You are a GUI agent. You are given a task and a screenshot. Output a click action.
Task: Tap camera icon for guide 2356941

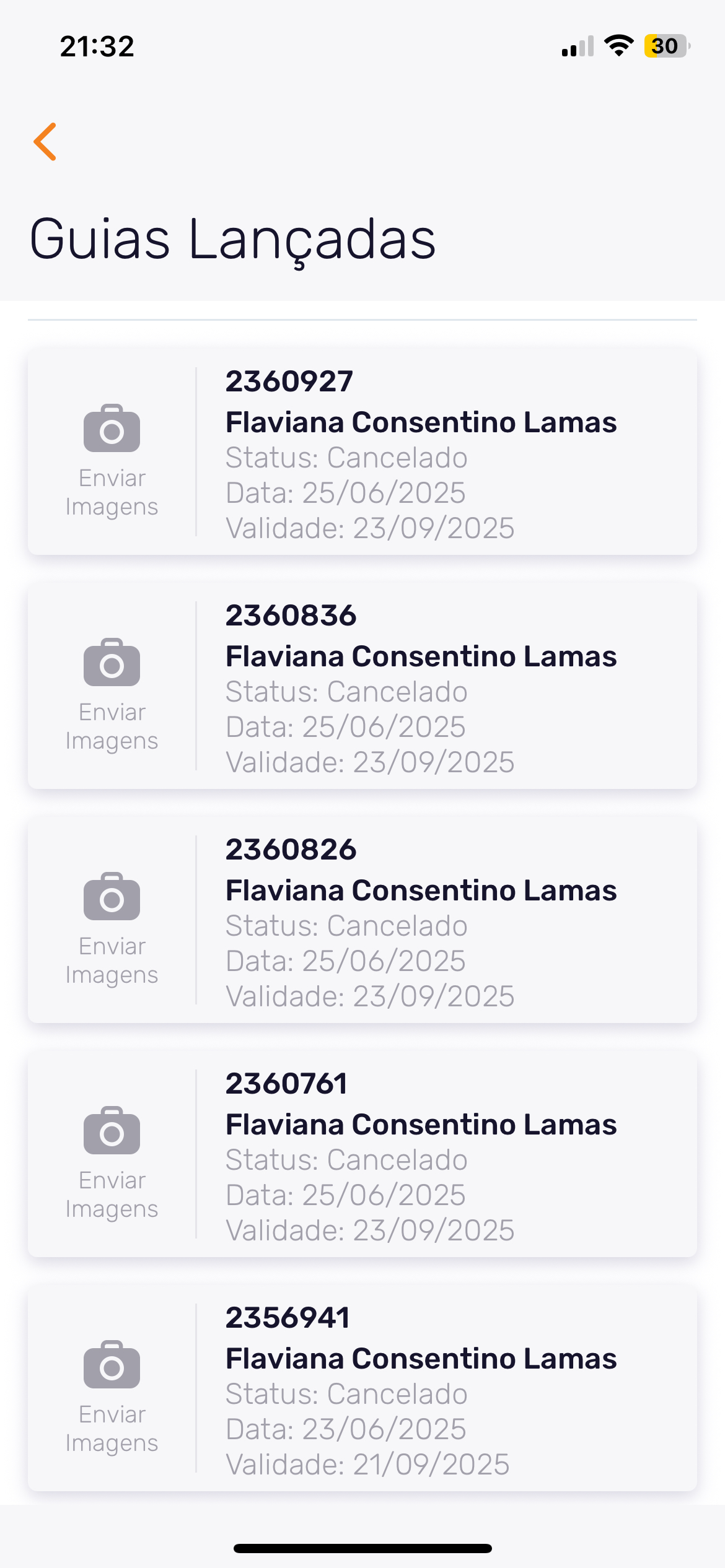pos(112,1365)
